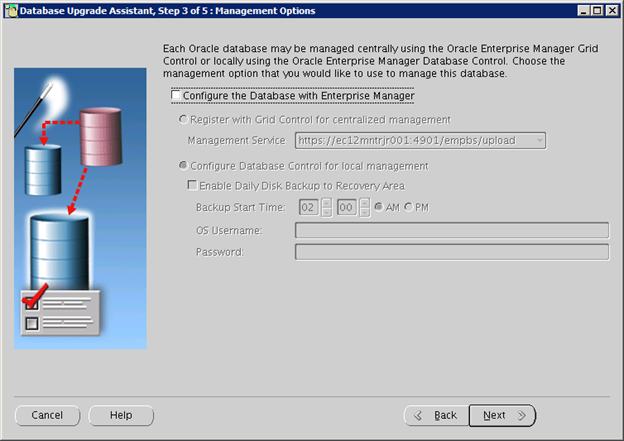
Task: Click the 'Backup Start Time:' label
Action: (x=241, y=207)
